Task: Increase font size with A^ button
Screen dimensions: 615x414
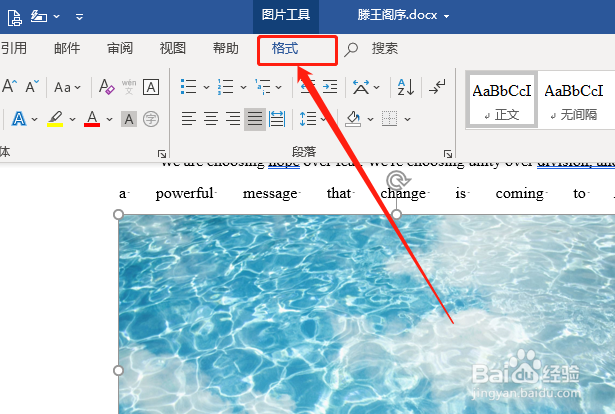Action: (9, 86)
